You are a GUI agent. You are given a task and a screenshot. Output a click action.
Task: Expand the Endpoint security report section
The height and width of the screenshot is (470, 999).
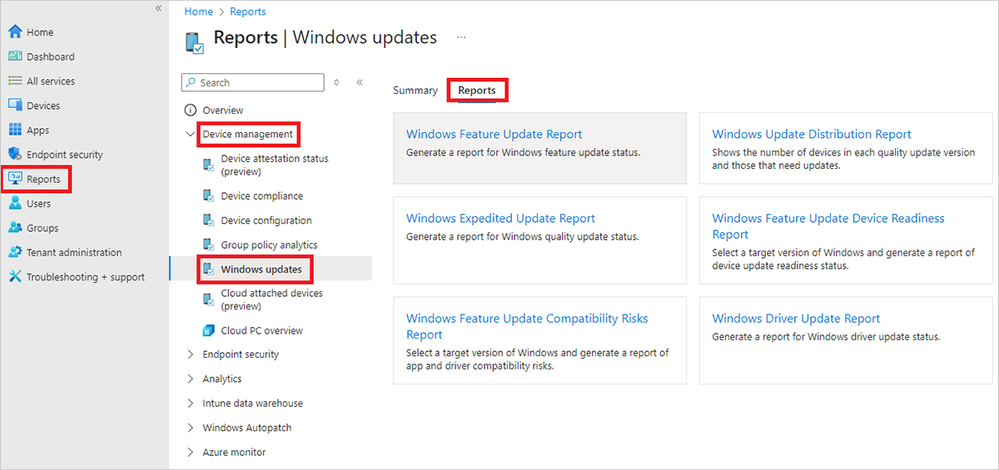click(x=190, y=354)
